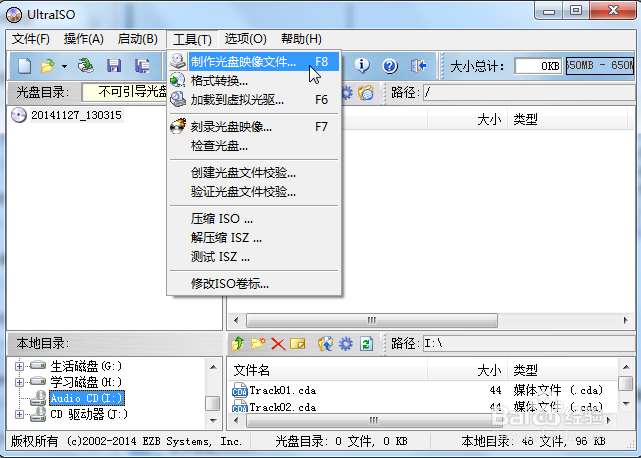Click the 不可引导光盘 bootable status field
Viewport: 641px width, 458px height.
point(125,92)
